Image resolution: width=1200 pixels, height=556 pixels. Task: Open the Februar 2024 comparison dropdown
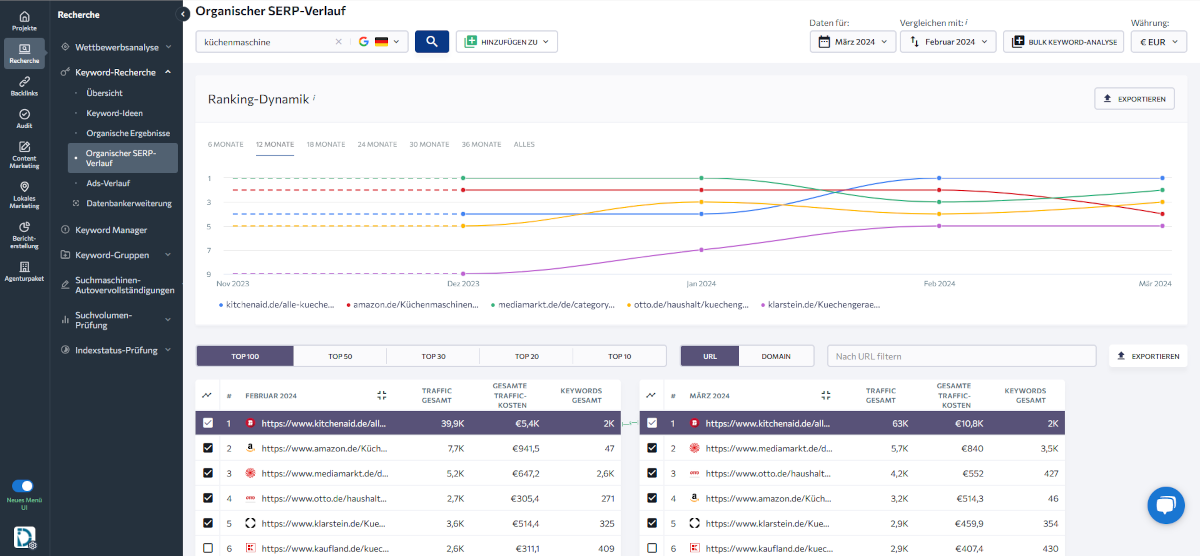pos(948,42)
